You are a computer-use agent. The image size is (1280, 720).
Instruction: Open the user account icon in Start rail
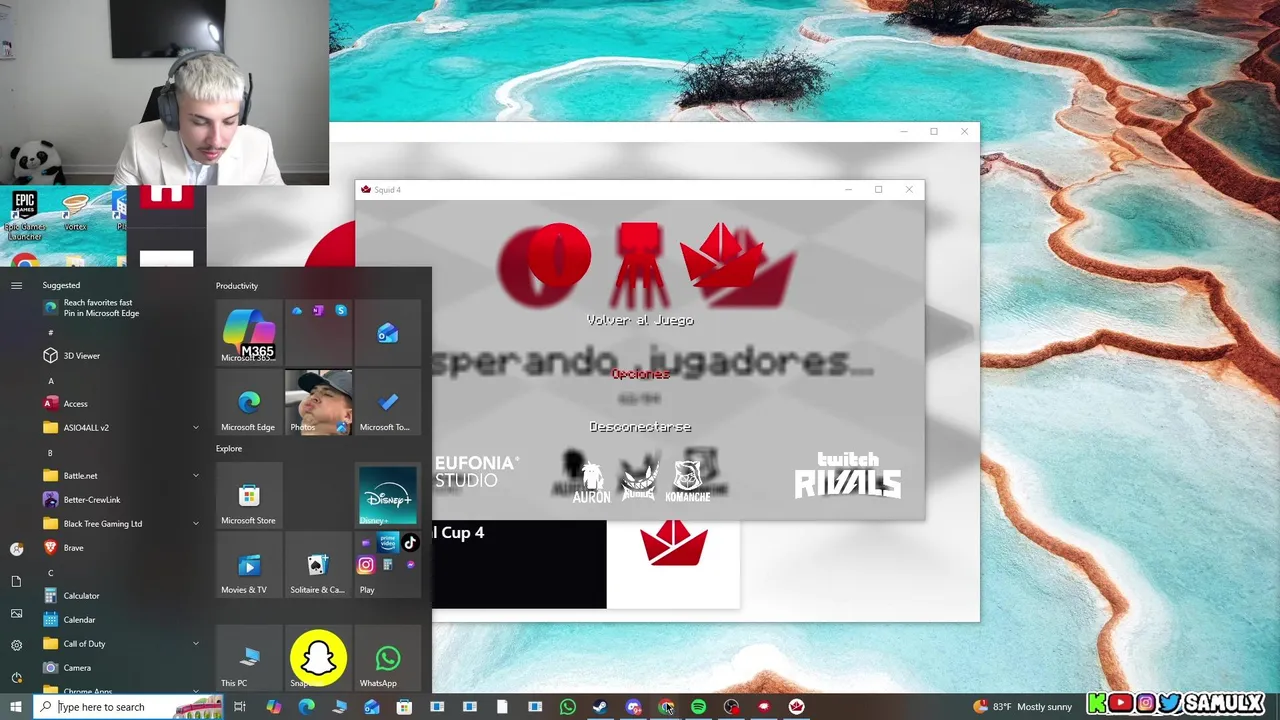click(x=16, y=549)
